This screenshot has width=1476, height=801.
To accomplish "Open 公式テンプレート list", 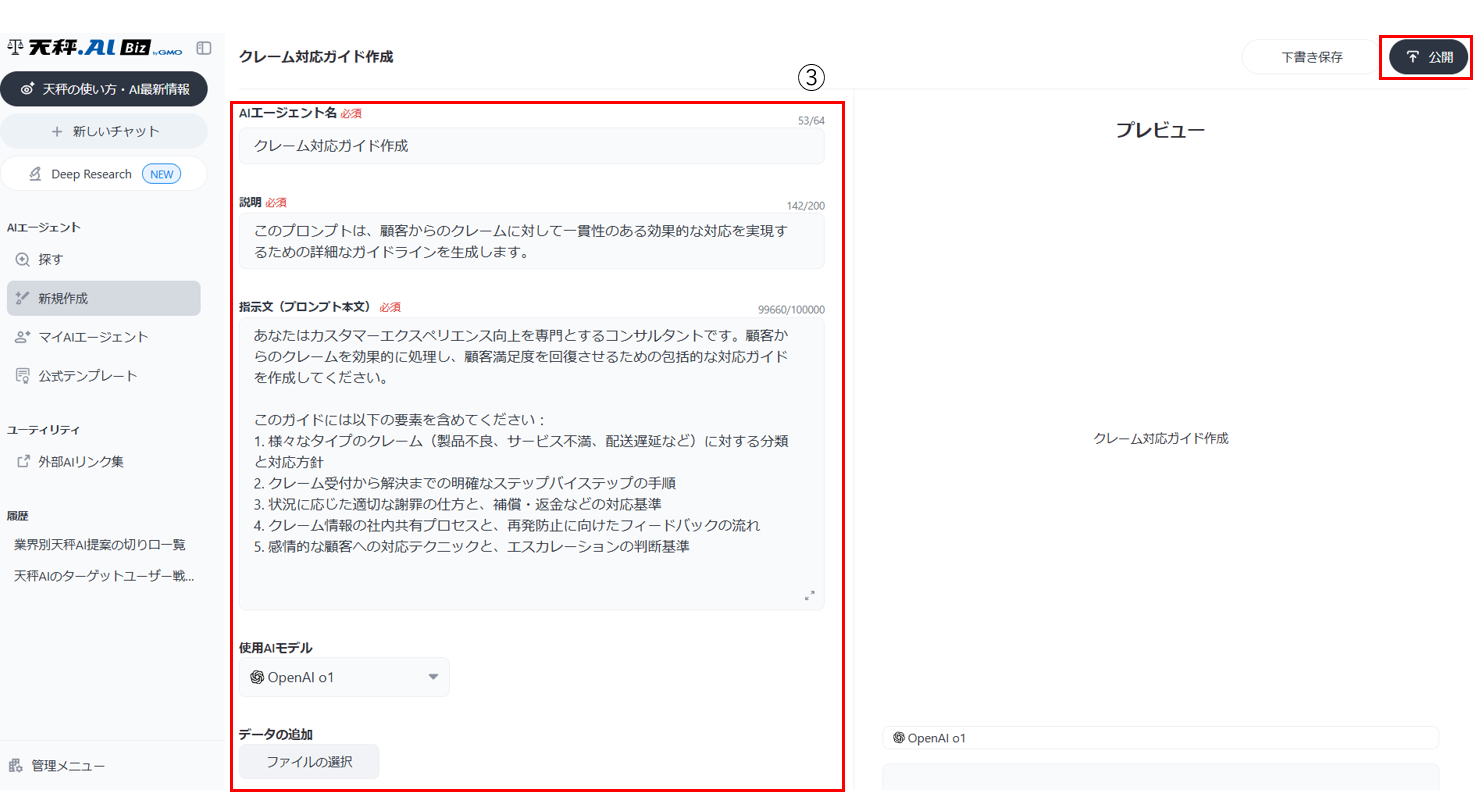I will 87,376.
